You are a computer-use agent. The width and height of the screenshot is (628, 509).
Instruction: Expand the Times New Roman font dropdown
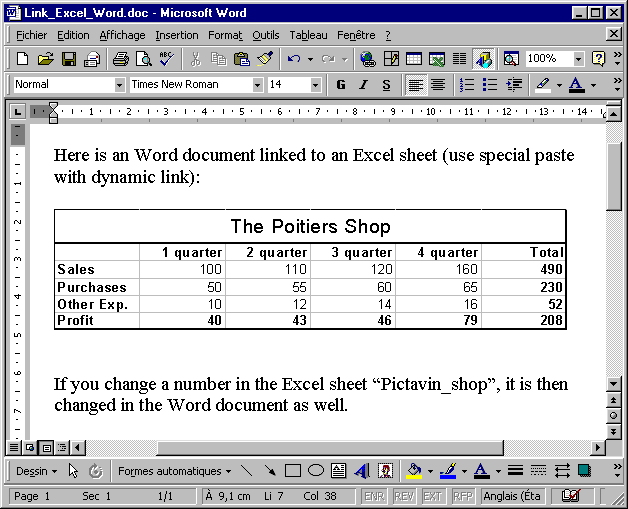pyautogui.click(x=257, y=85)
